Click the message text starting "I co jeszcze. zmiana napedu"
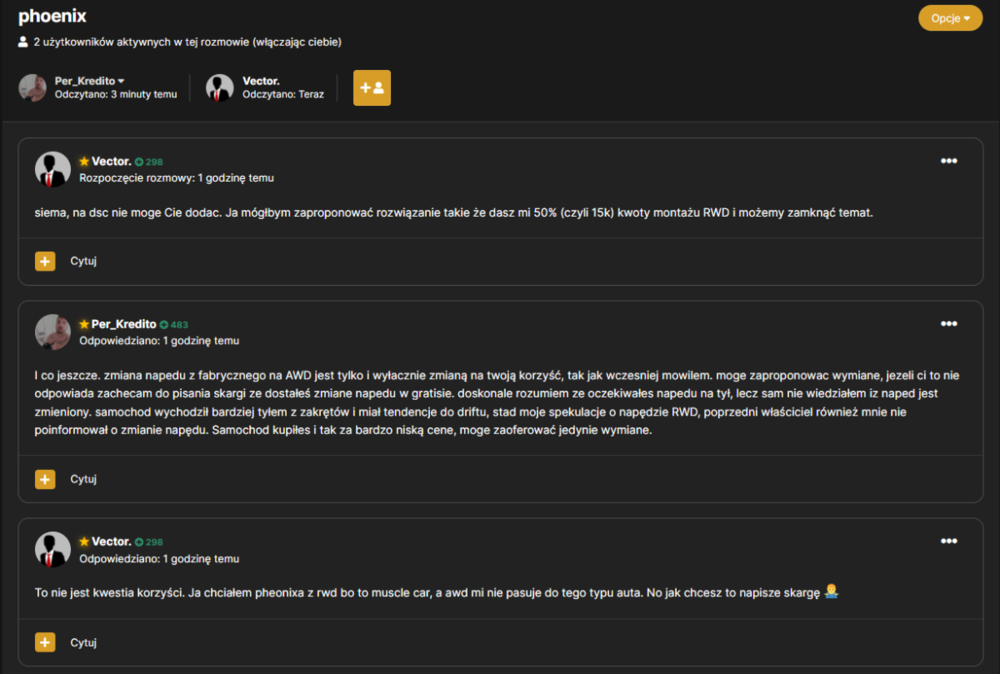1000x674 pixels. tap(497, 402)
